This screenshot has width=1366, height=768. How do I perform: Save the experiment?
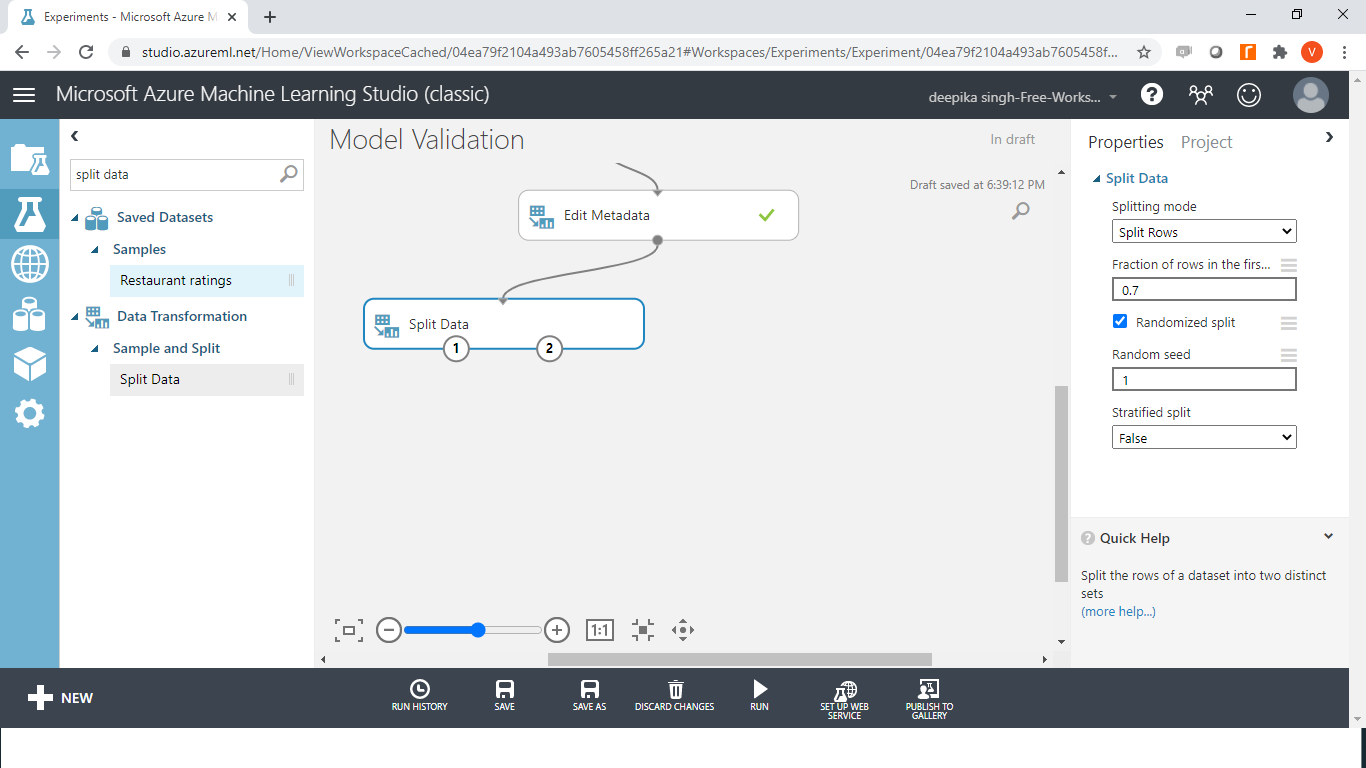coord(505,695)
